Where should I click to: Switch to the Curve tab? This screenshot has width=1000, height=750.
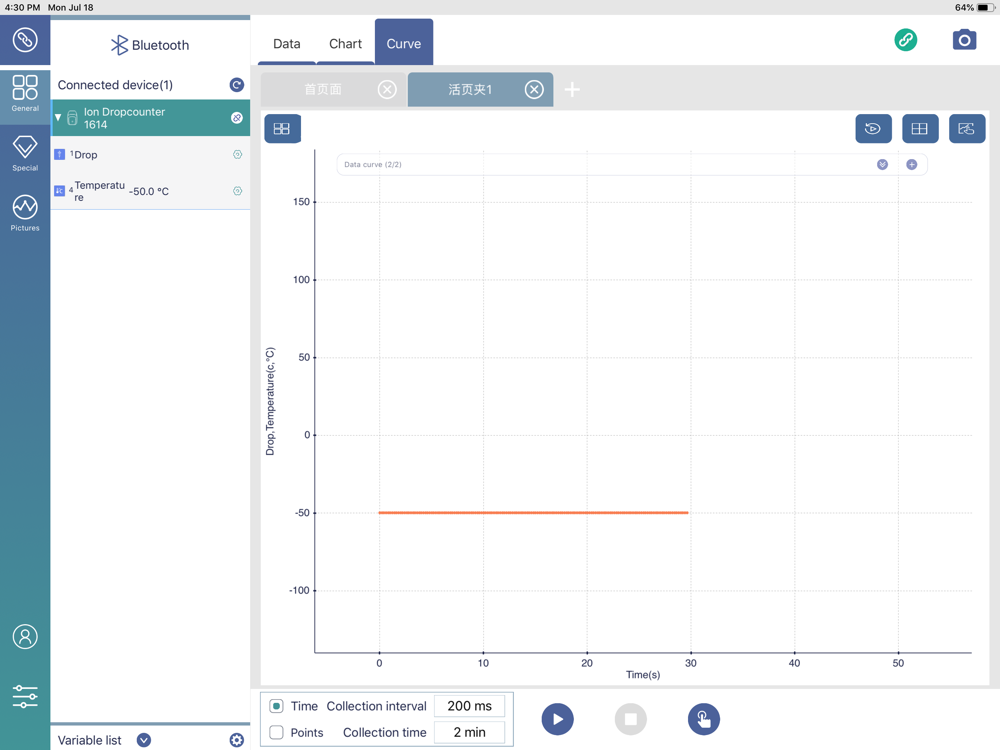click(x=404, y=43)
